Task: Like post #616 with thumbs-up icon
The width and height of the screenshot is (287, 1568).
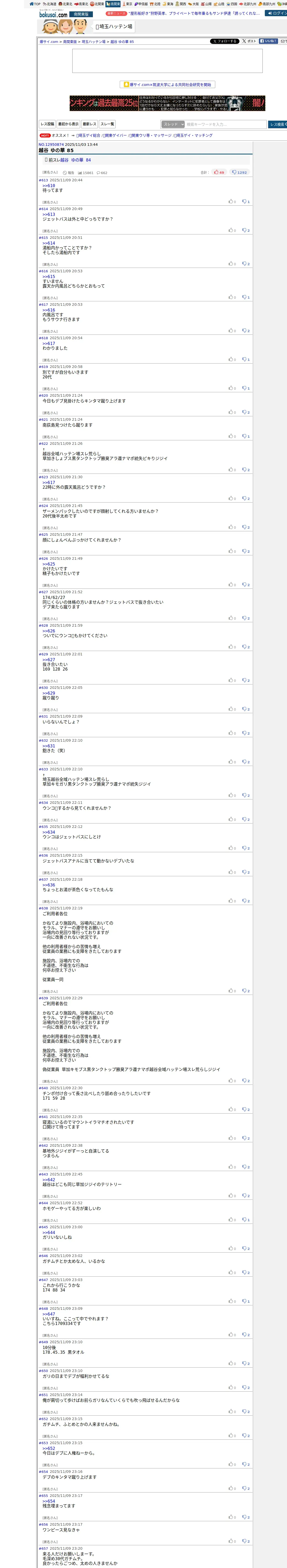Action: (x=232, y=297)
